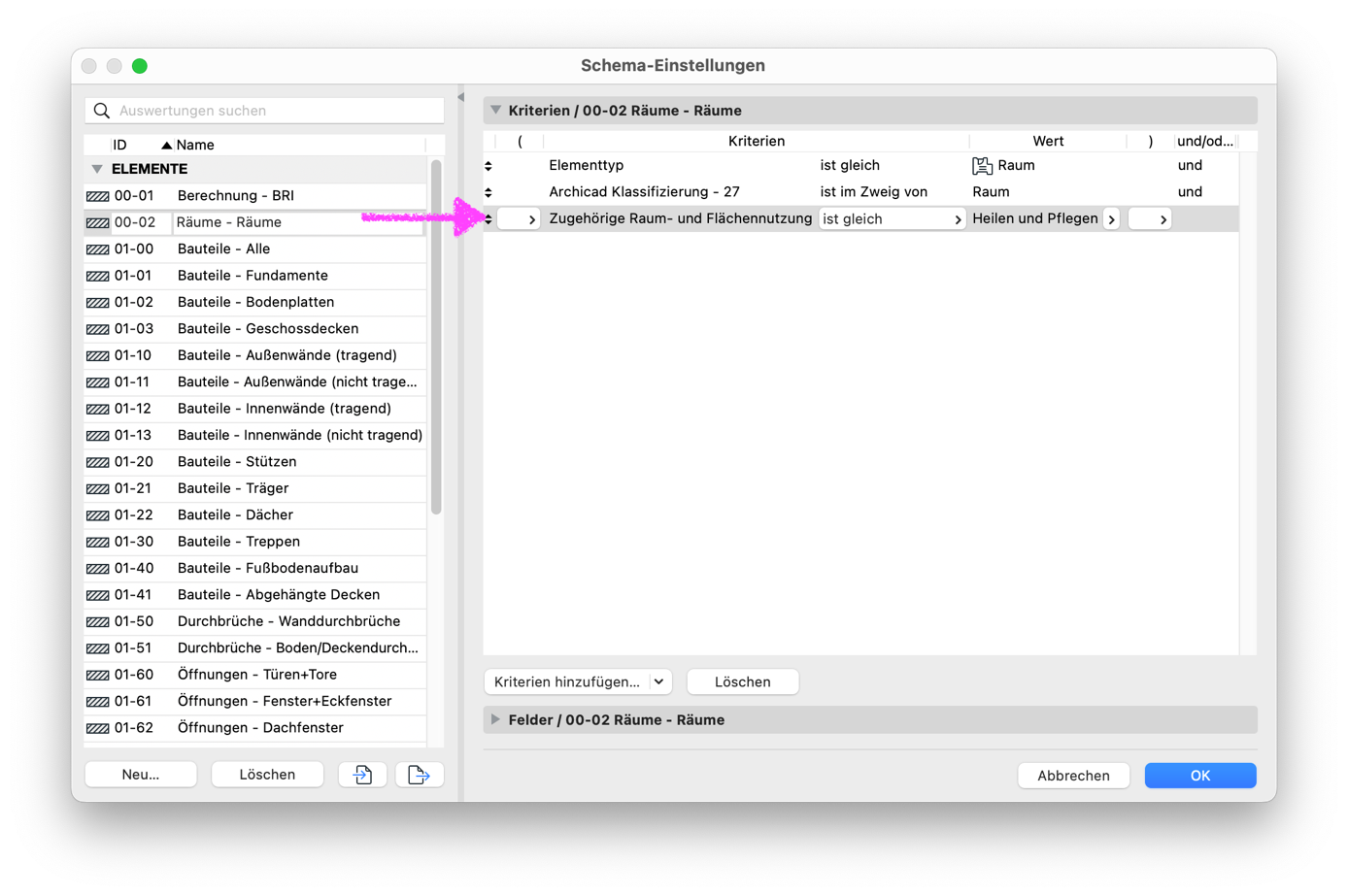The width and height of the screenshot is (1348, 896).
Task: Select schema 01-13 Bauteile - Innenwände (nicht tragend)
Action: coord(255,436)
